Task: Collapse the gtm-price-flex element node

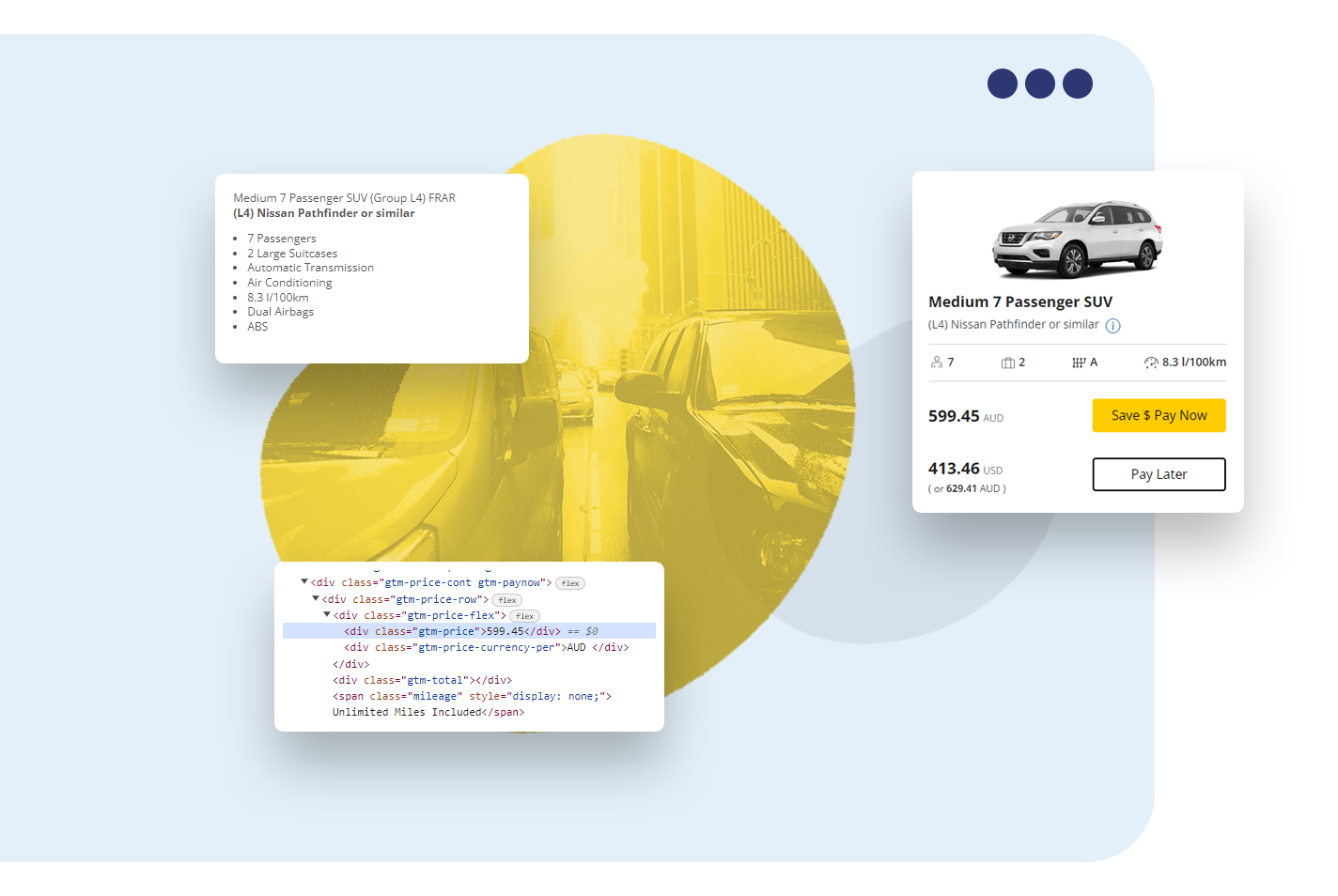Action: (326, 614)
